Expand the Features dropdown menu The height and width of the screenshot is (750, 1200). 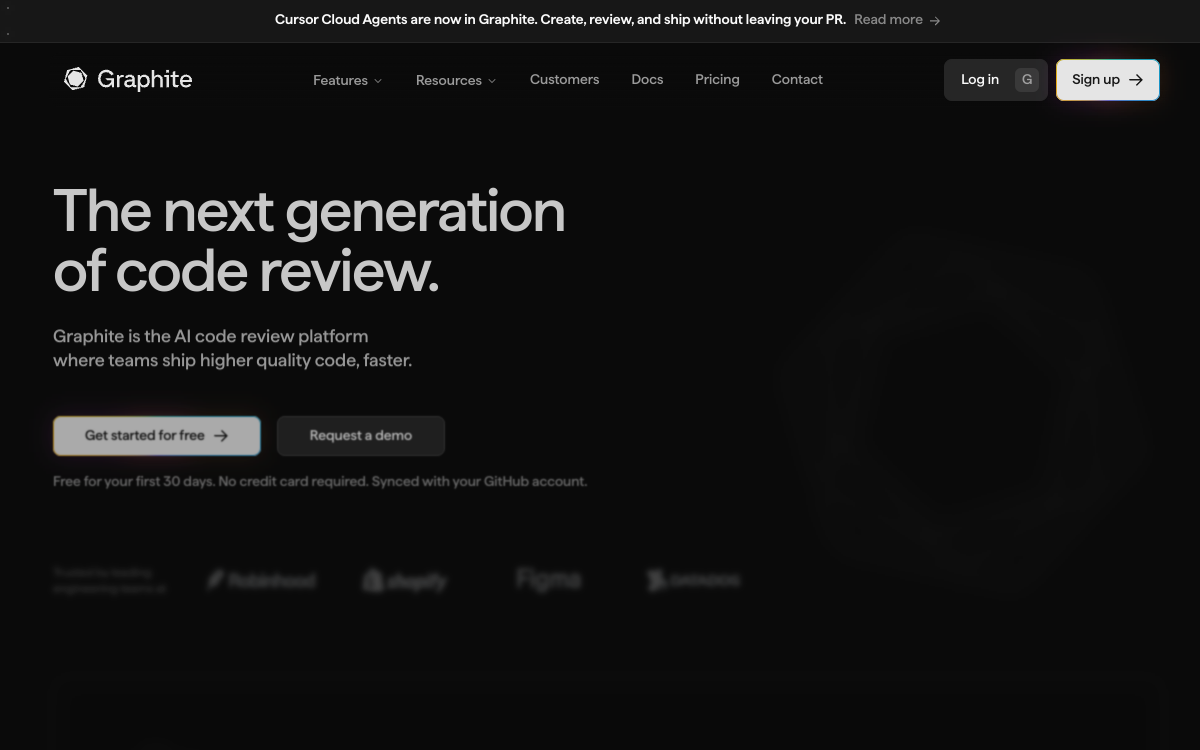347,80
